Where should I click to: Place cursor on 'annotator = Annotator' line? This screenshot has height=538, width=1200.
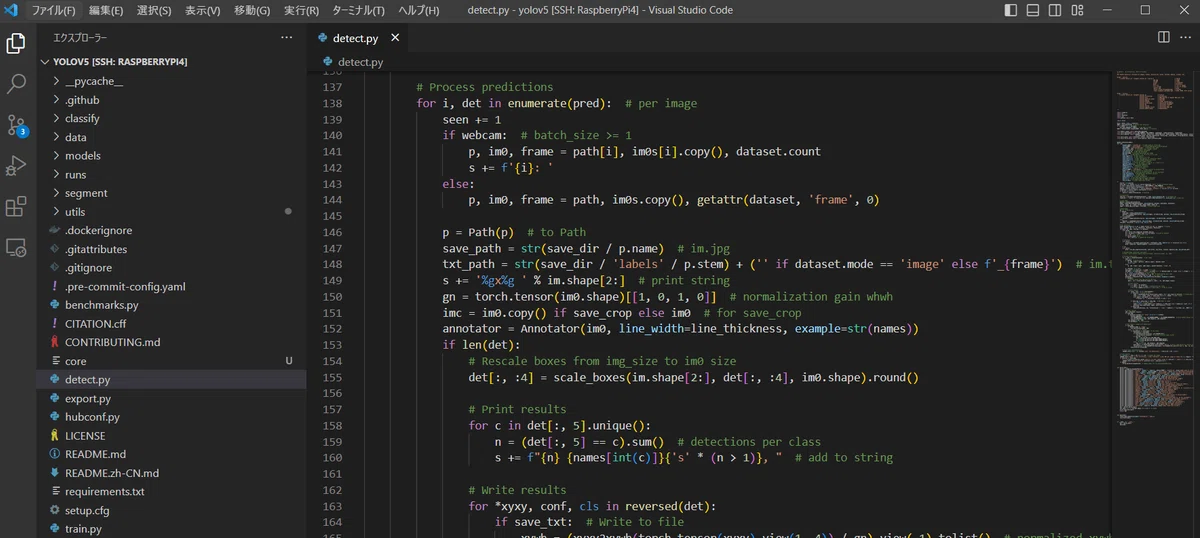click(680, 329)
